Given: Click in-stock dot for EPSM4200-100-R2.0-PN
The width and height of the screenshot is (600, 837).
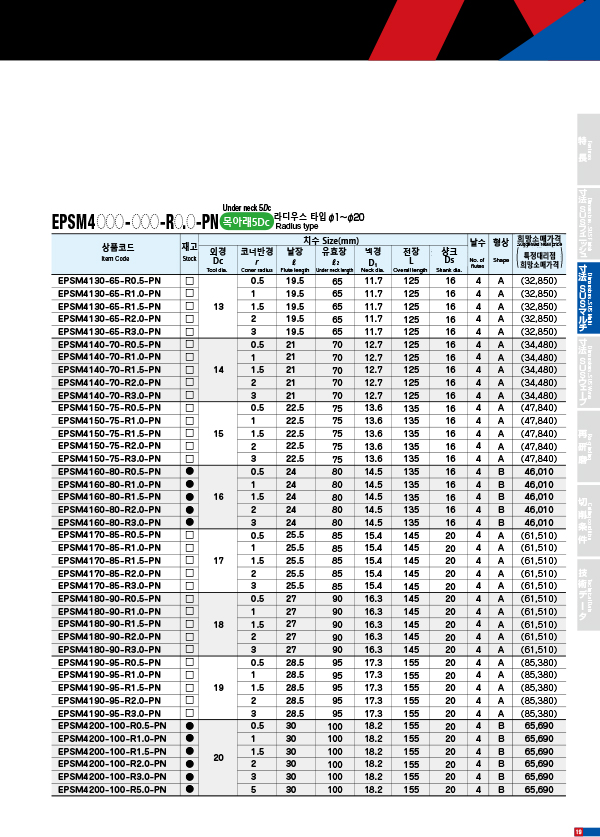Looking at the screenshot, I should [190, 764].
